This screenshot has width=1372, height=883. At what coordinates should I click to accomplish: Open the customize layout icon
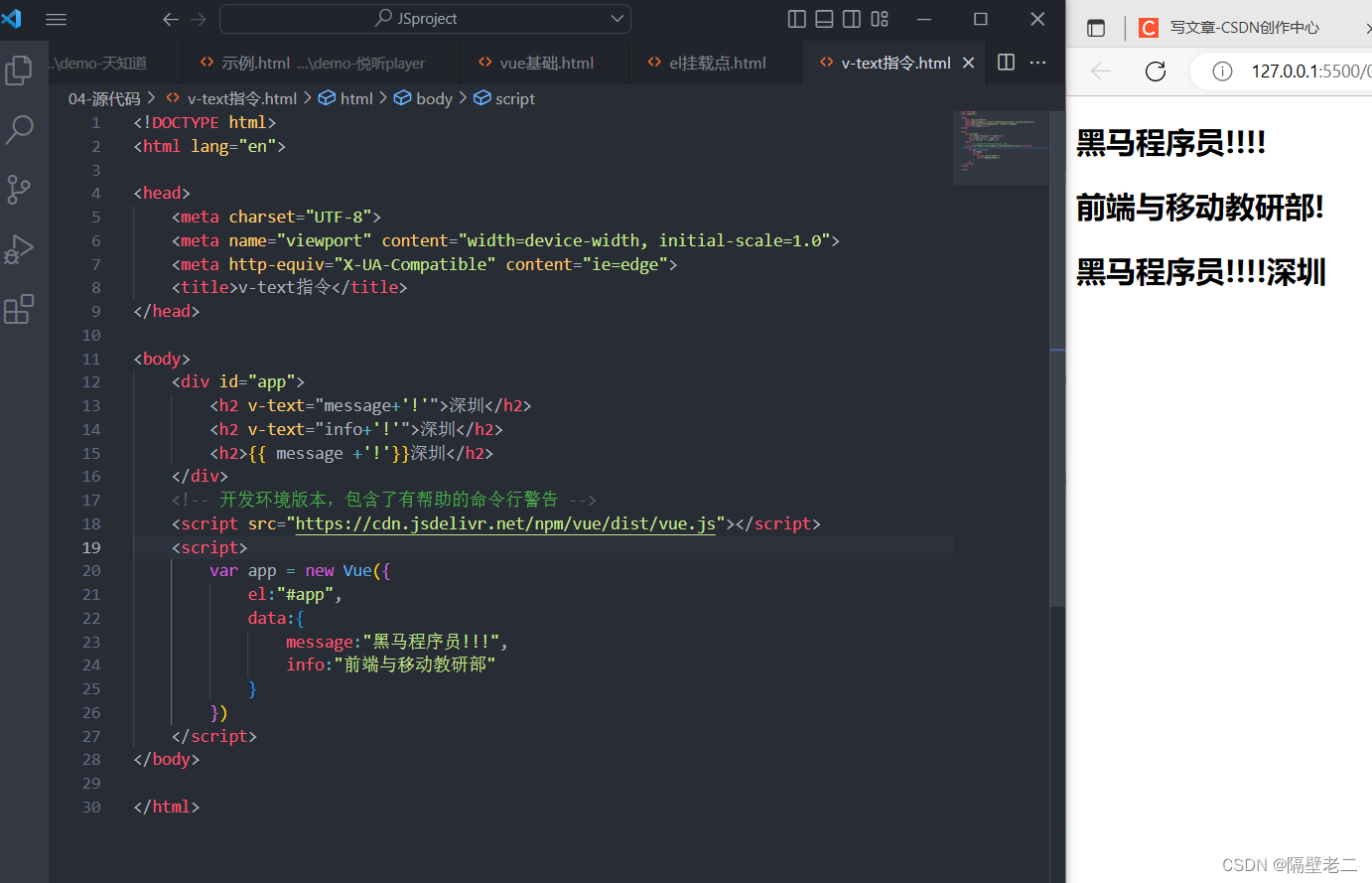880,19
